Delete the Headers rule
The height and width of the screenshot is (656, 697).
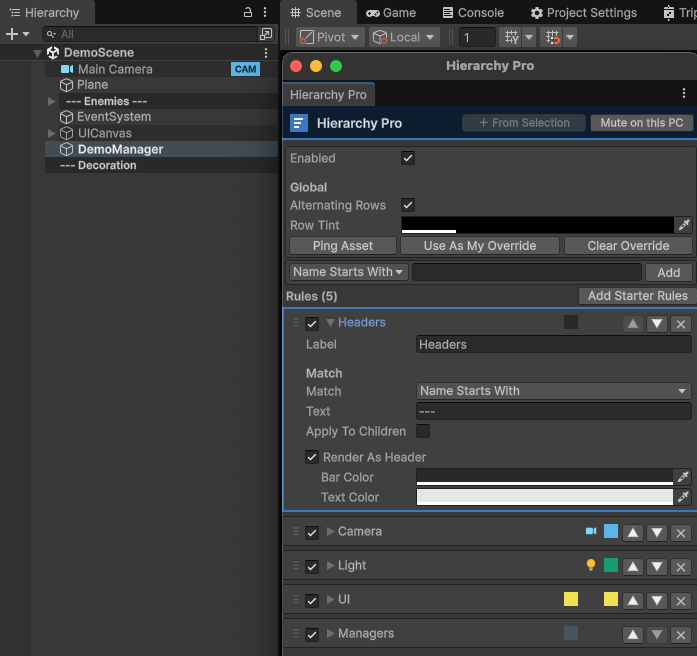(x=681, y=324)
